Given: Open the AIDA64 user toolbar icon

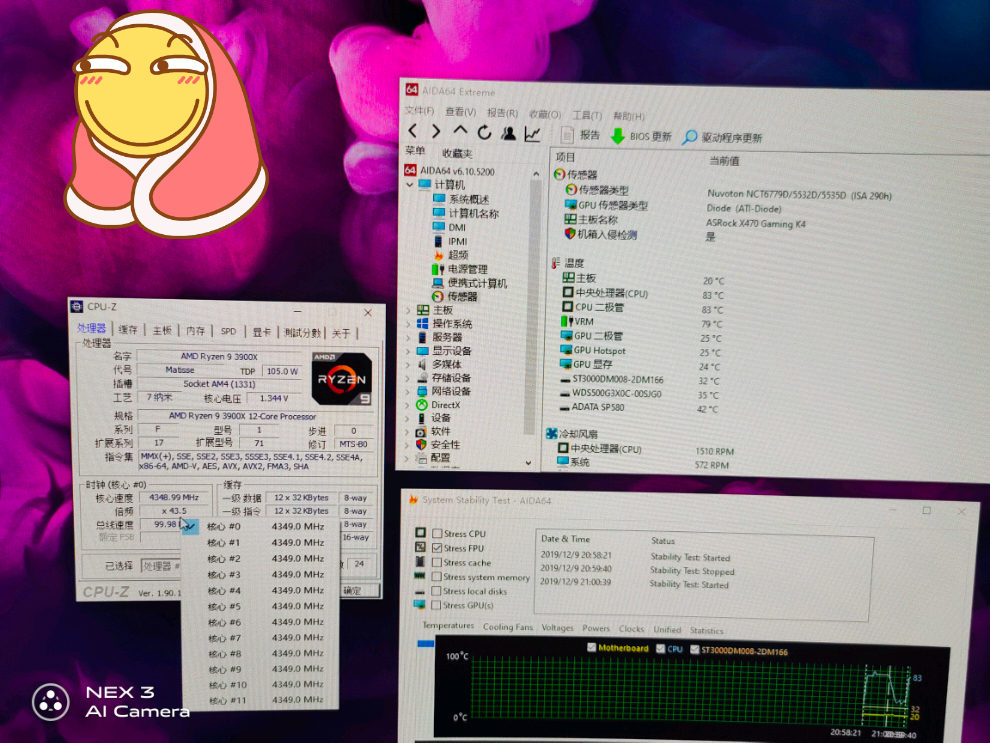Looking at the screenshot, I should (x=508, y=133).
